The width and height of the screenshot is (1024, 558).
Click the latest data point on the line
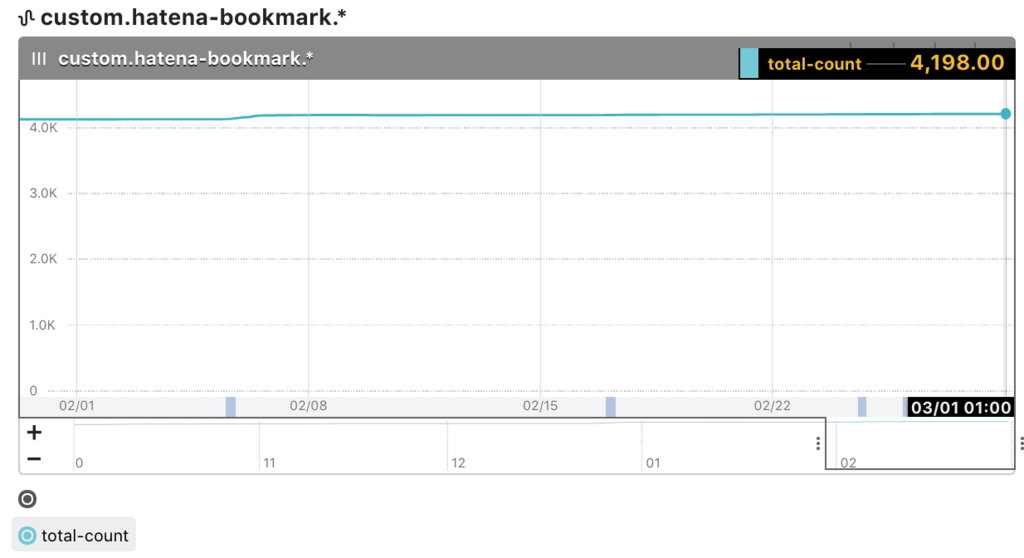tap(1006, 114)
